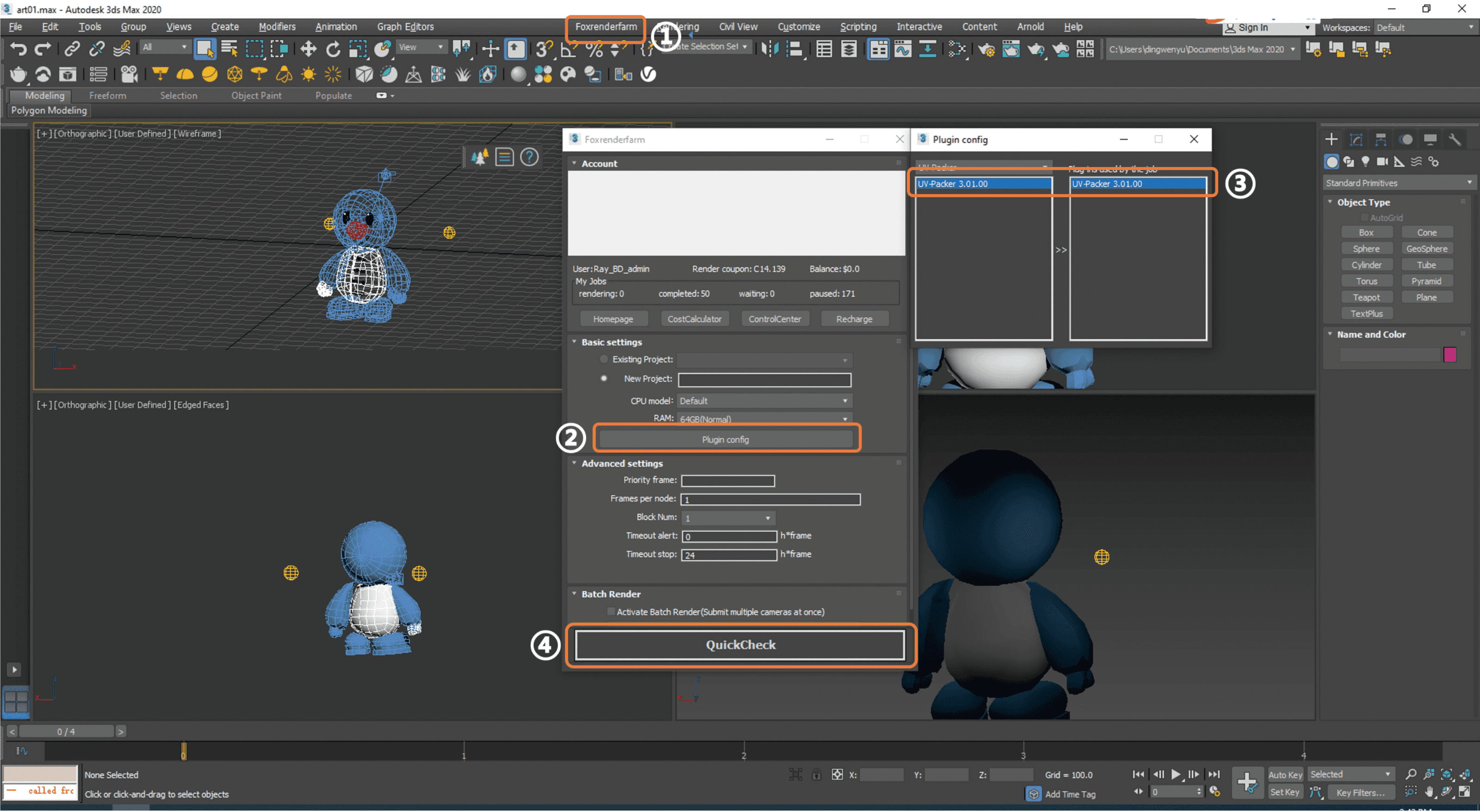This screenshot has width=1480, height=812.
Task: Select the Lights category icon
Action: [1365, 162]
